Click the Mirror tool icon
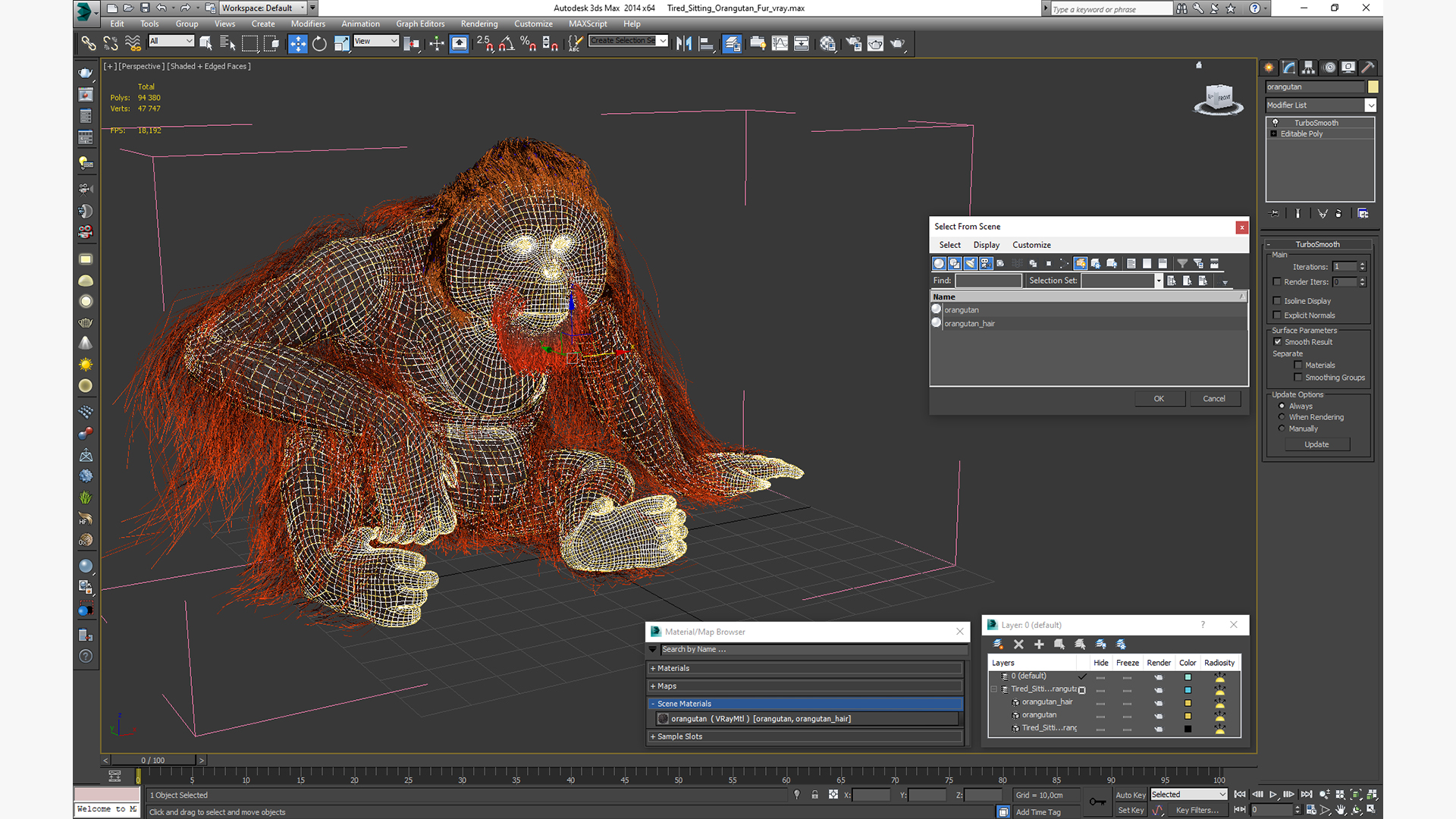The width and height of the screenshot is (1456, 819). point(684,44)
